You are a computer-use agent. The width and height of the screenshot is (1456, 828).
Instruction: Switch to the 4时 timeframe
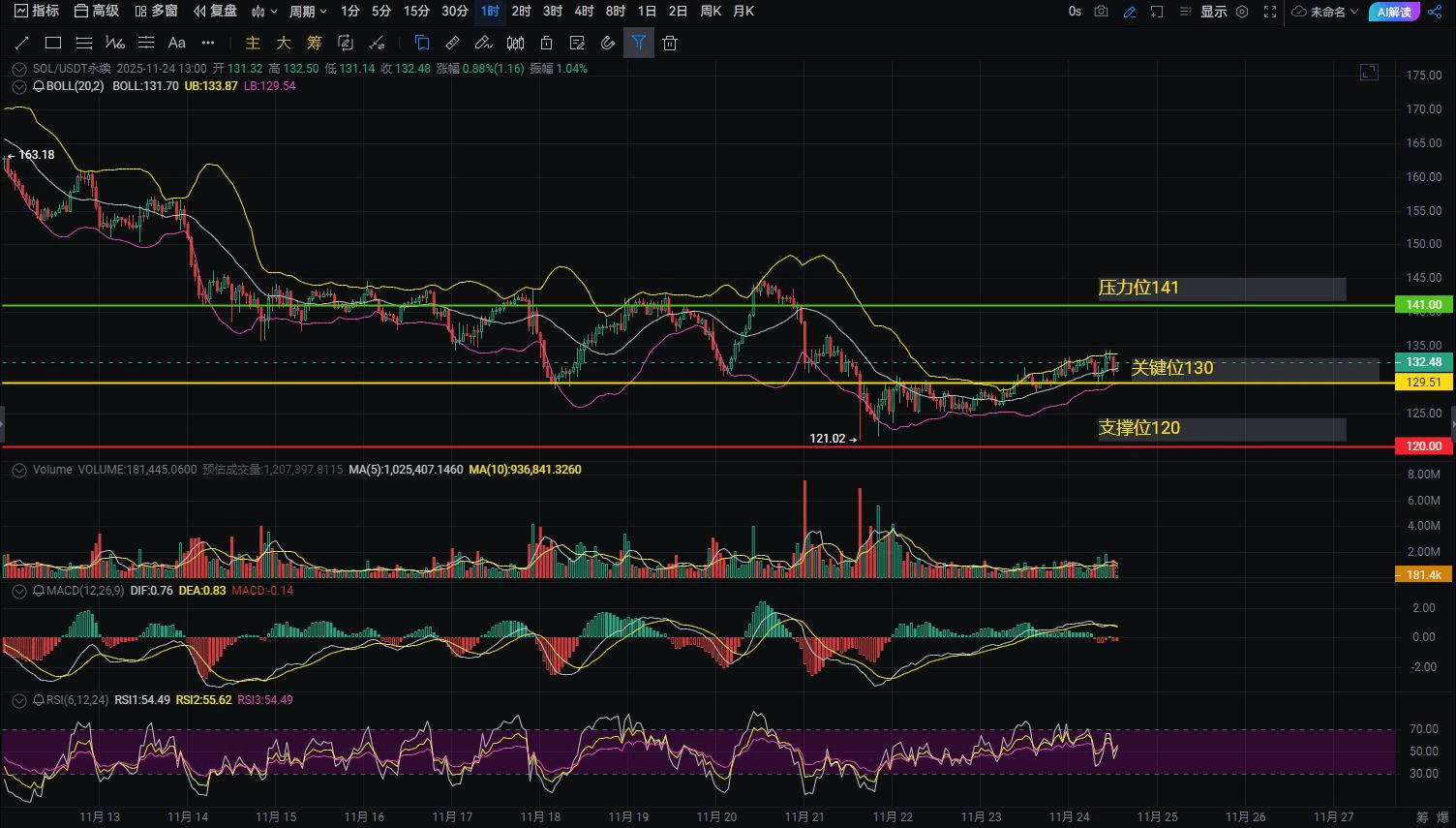[x=584, y=12]
